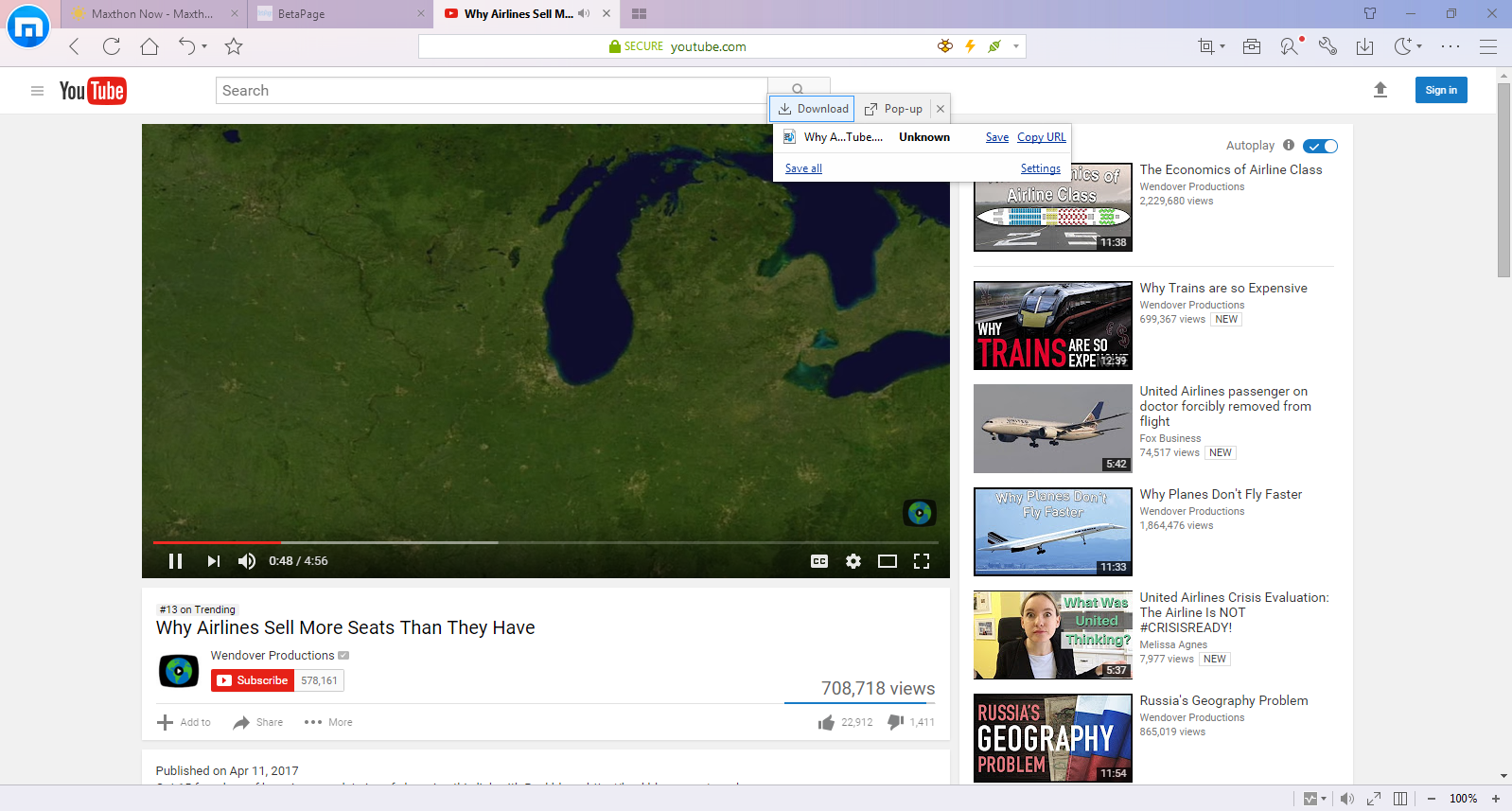Click the like thumbs-up button
The image size is (1512, 811).
(827, 723)
